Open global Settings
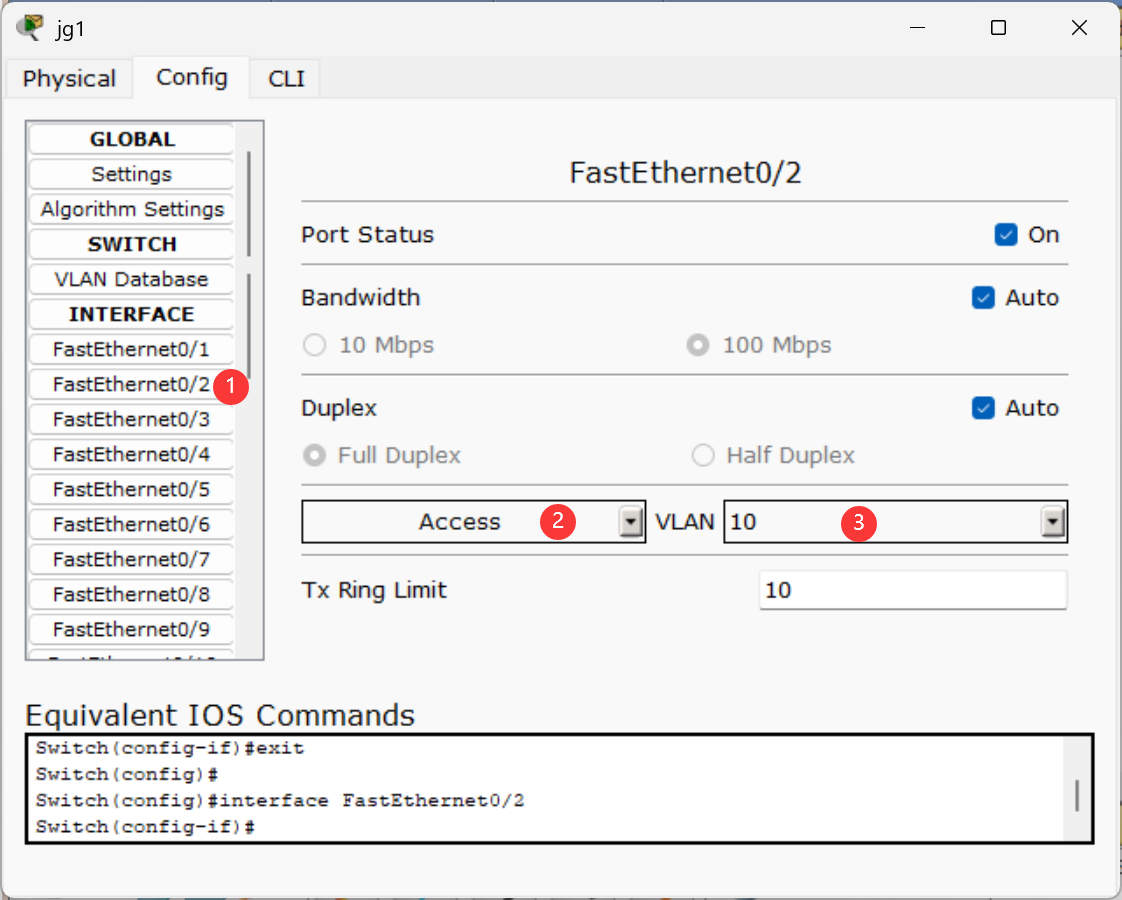The width and height of the screenshot is (1122, 900). point(132,174)
